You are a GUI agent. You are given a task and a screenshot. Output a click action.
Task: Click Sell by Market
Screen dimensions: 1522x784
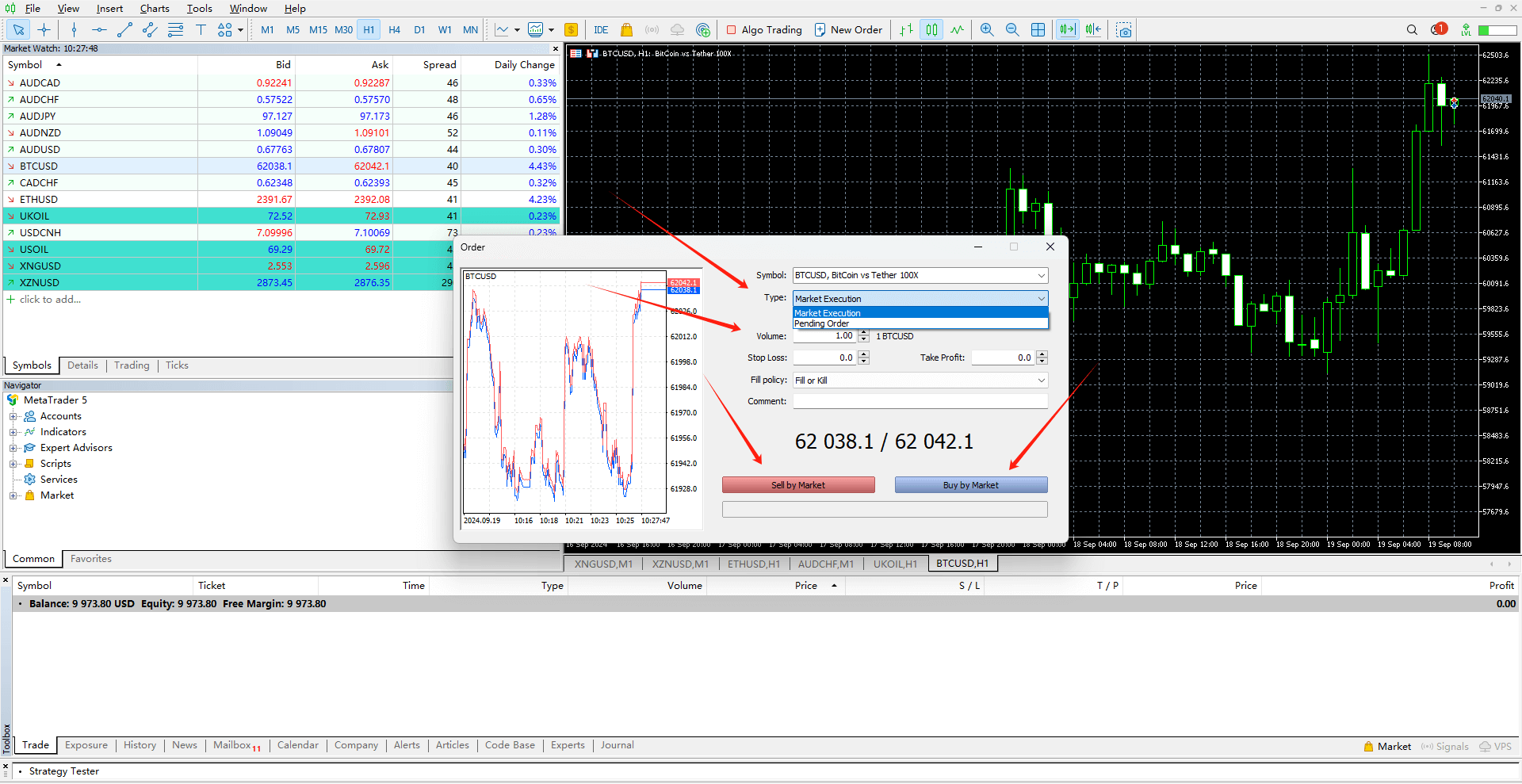pyautogui.click(x=798, y=485)
